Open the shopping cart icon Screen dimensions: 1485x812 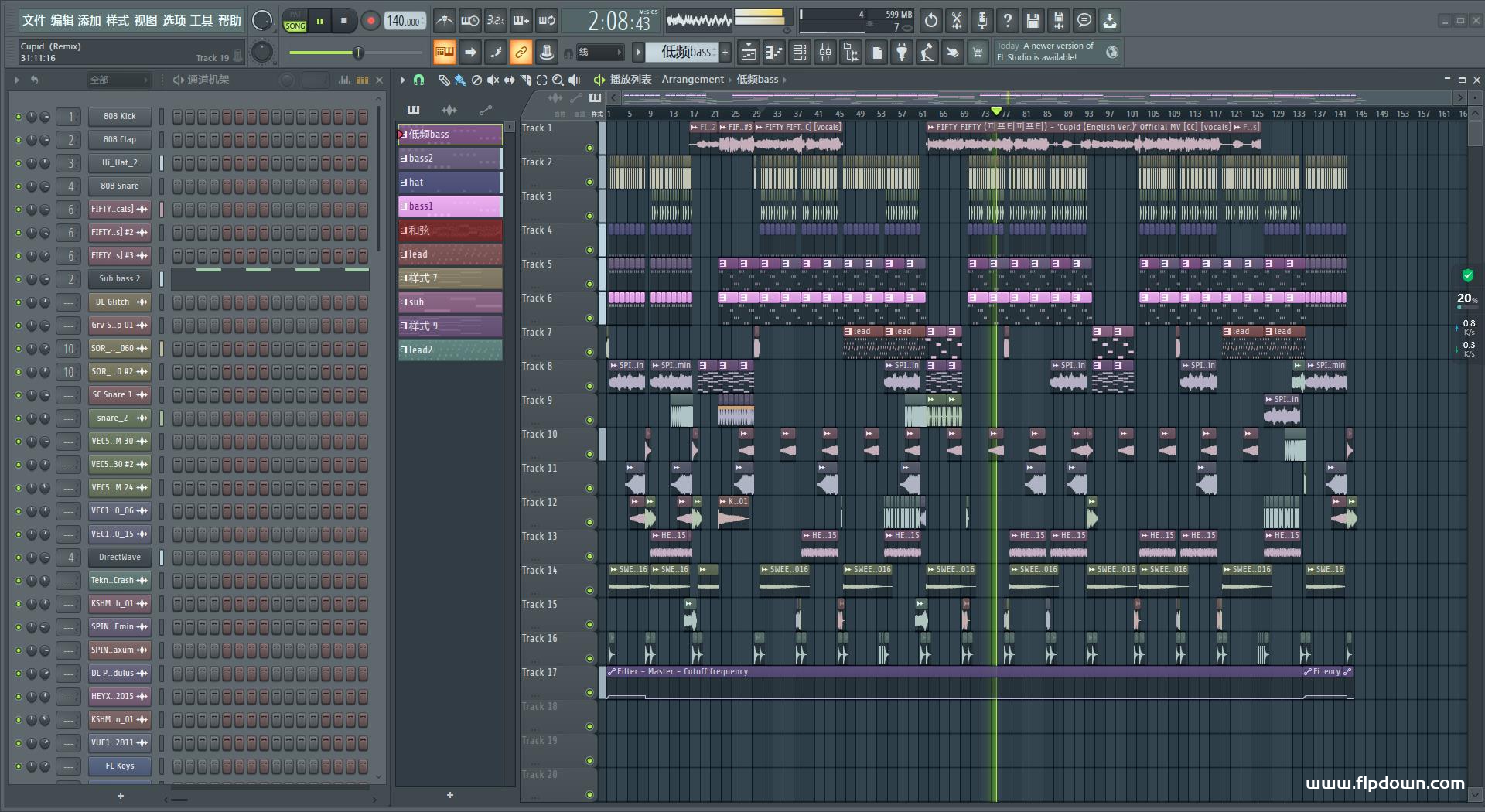pos(978,53)
